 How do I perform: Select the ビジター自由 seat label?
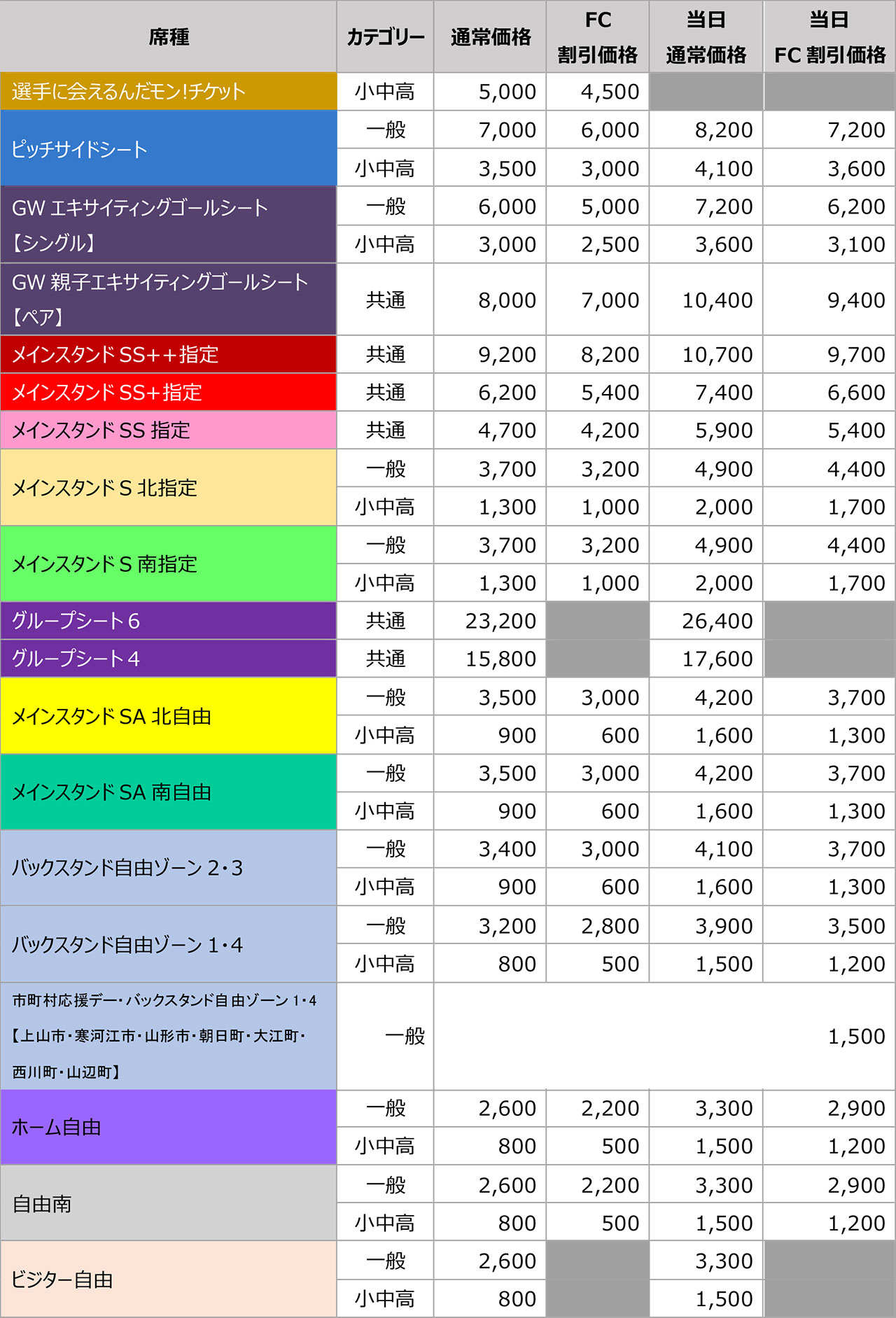(x=168, y=1280)
